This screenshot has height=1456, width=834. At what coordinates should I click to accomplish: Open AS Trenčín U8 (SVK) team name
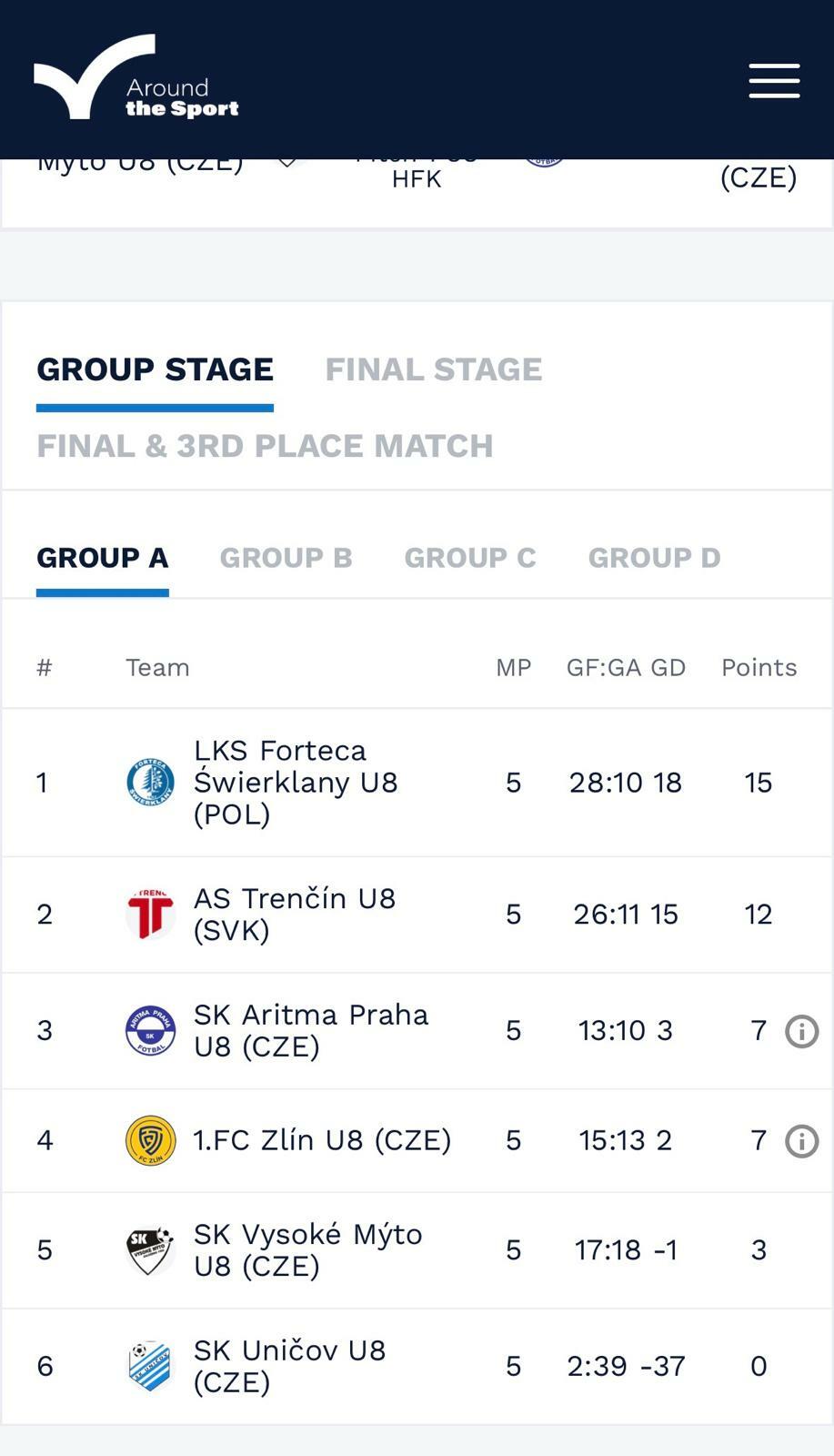[x=294, y=914]
